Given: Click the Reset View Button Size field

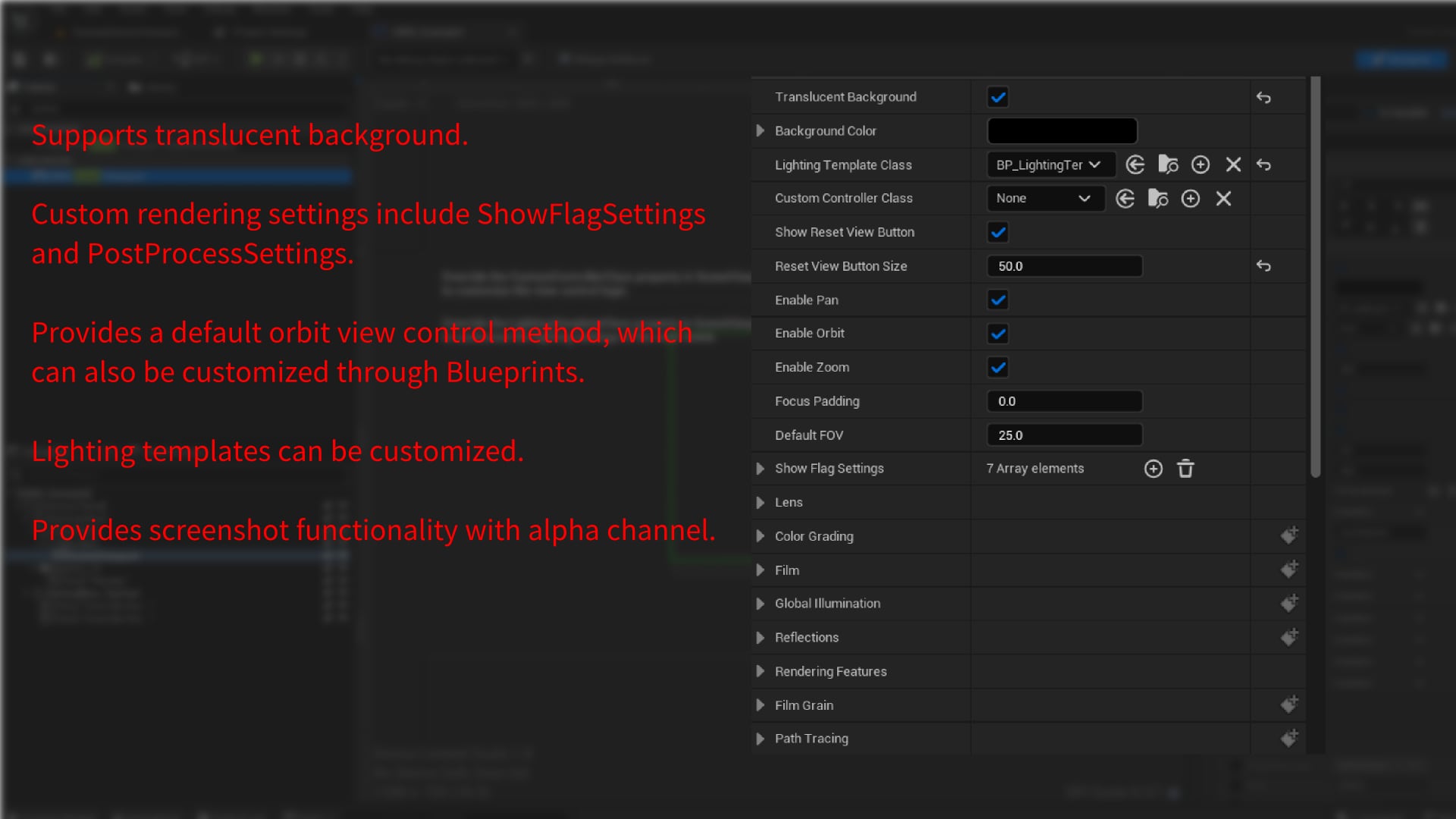Looking at the screenshot, I should point(1065,266).
